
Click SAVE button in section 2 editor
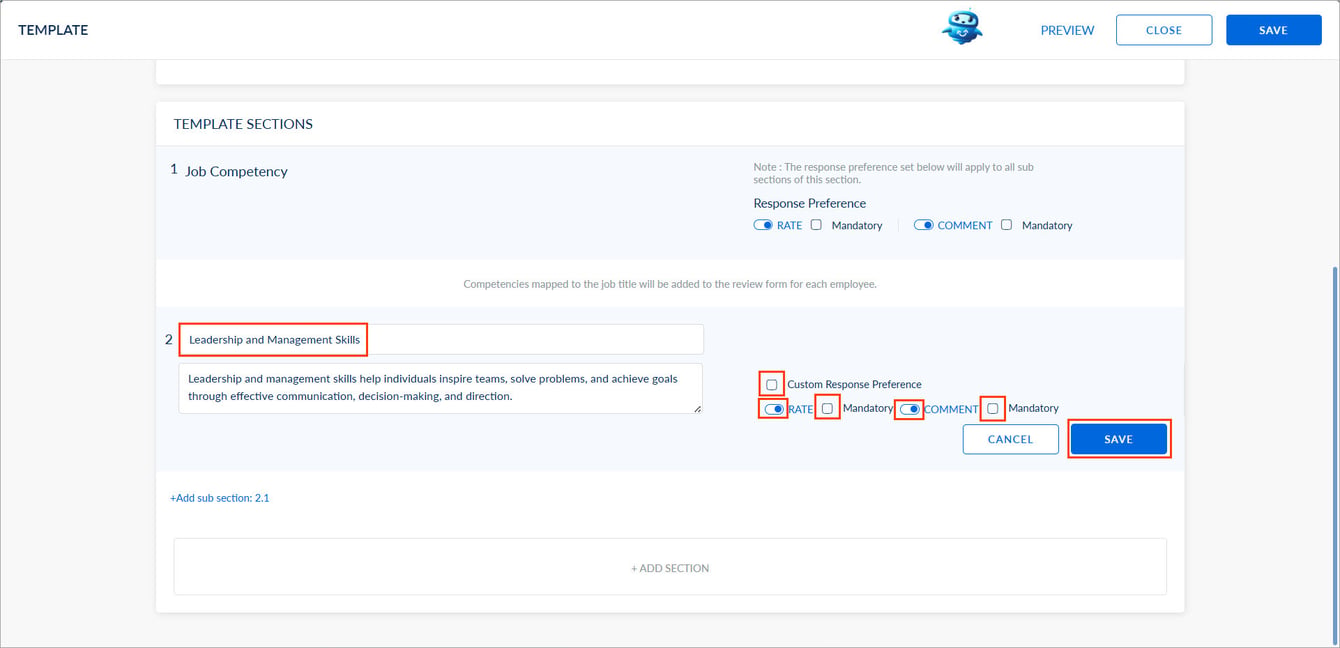pyautogui.click(x=1118, y=439)
